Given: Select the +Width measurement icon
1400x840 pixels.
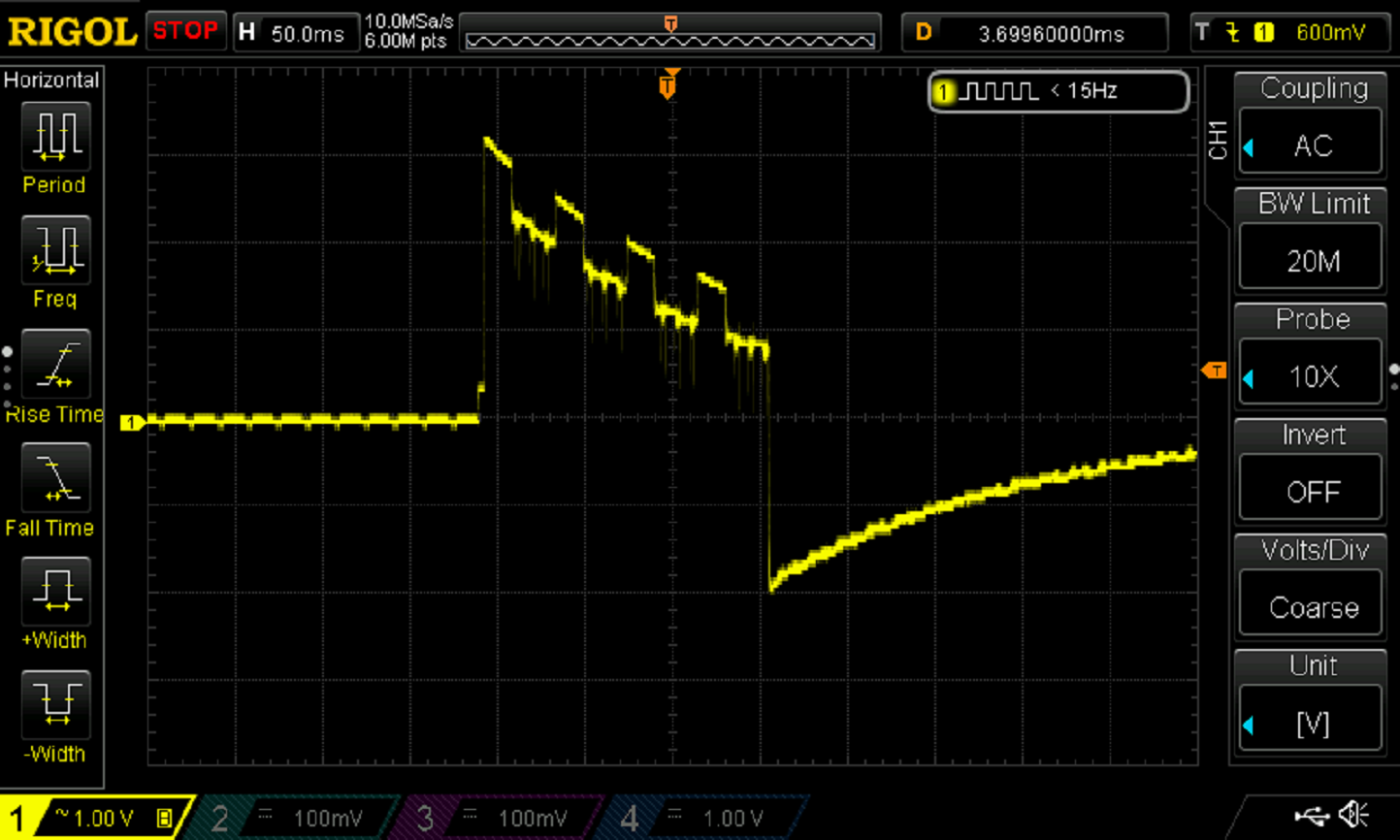Looking at the screenshot, I should pyautogui.click(x=55, y=592).
